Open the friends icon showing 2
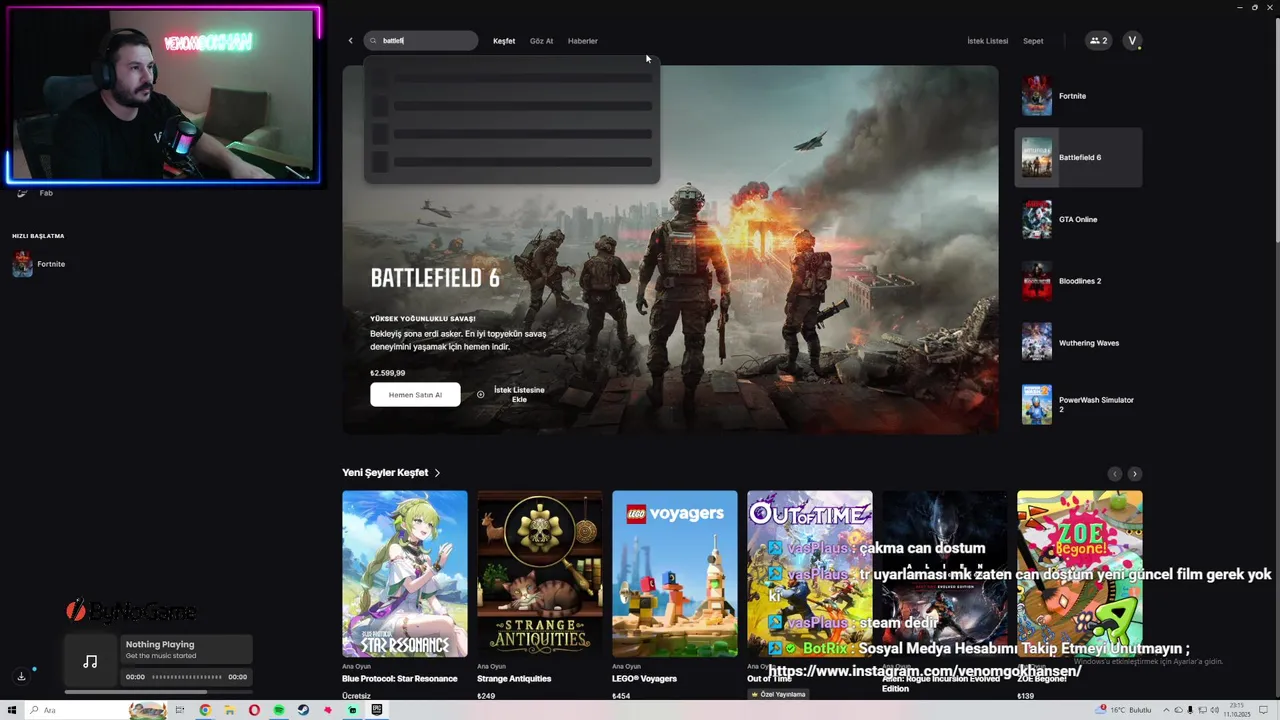 pos(1098,41)
